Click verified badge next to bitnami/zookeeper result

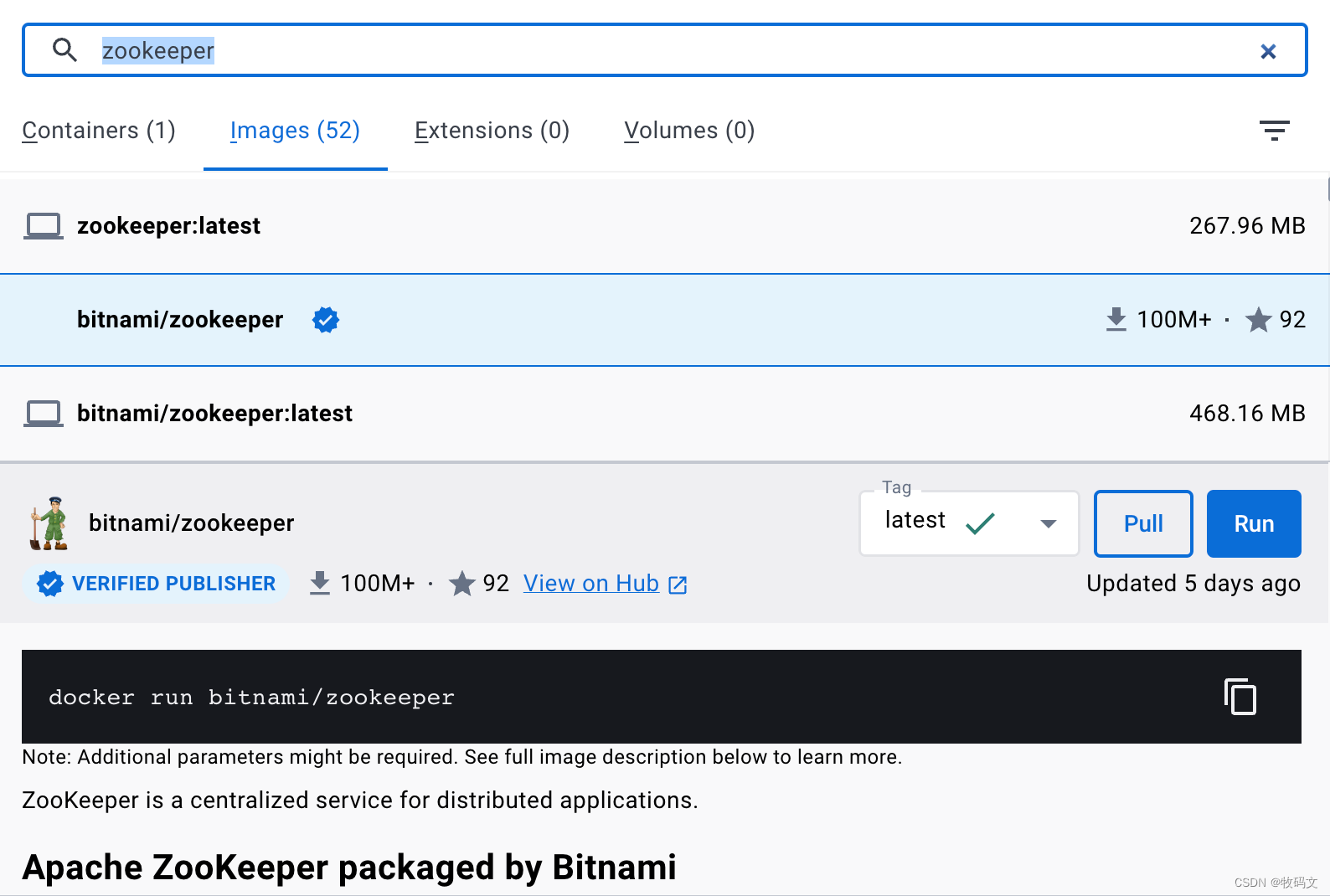click(326, 320)
